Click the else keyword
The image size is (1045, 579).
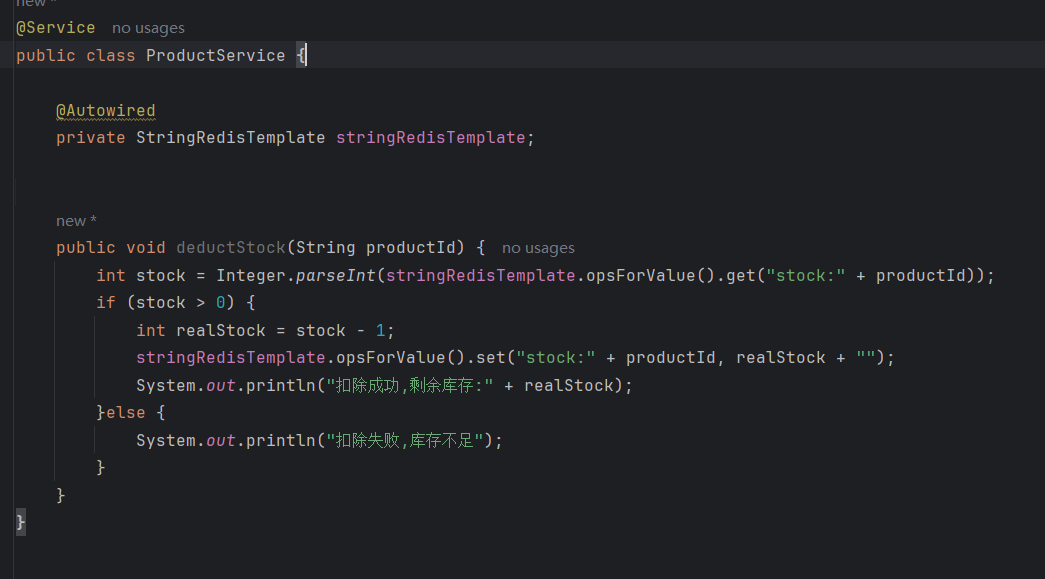125,413
